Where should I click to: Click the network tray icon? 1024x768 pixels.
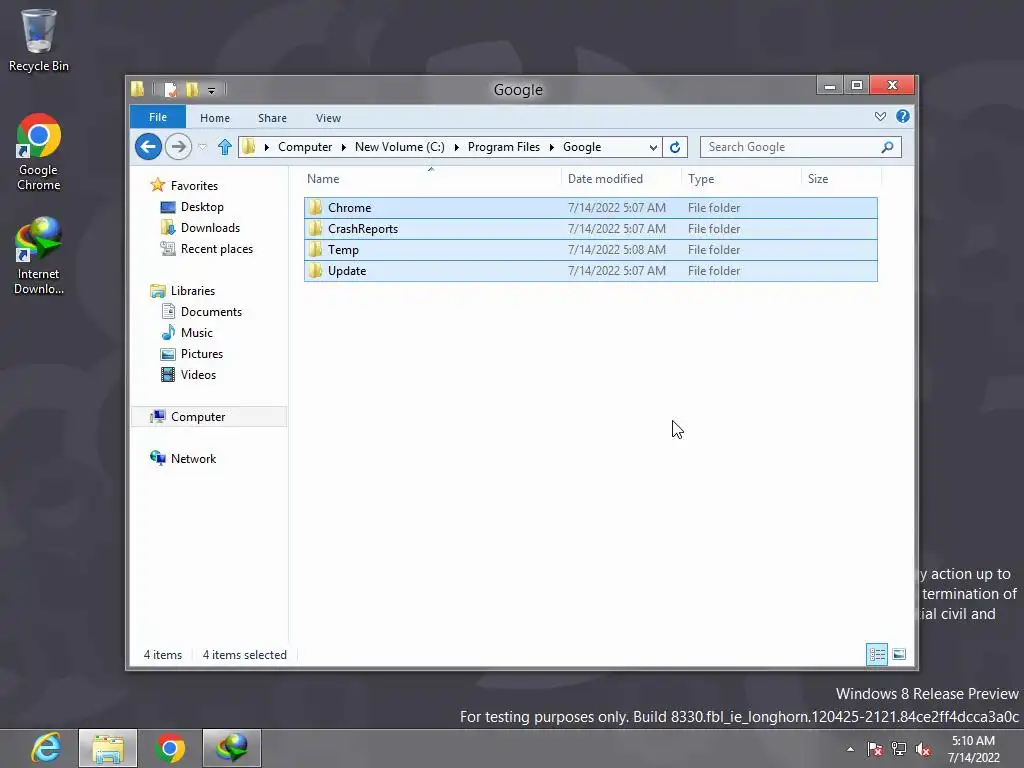[x=899, y=749]
